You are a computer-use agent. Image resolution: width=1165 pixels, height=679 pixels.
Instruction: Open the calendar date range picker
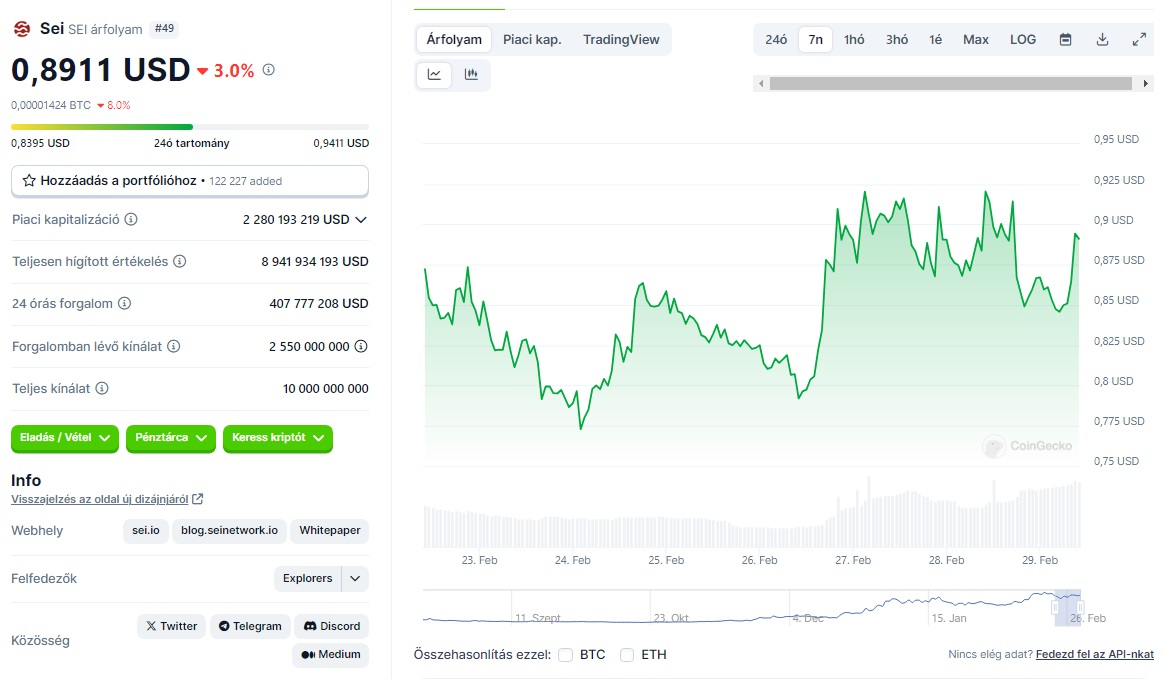[1065, 39]
